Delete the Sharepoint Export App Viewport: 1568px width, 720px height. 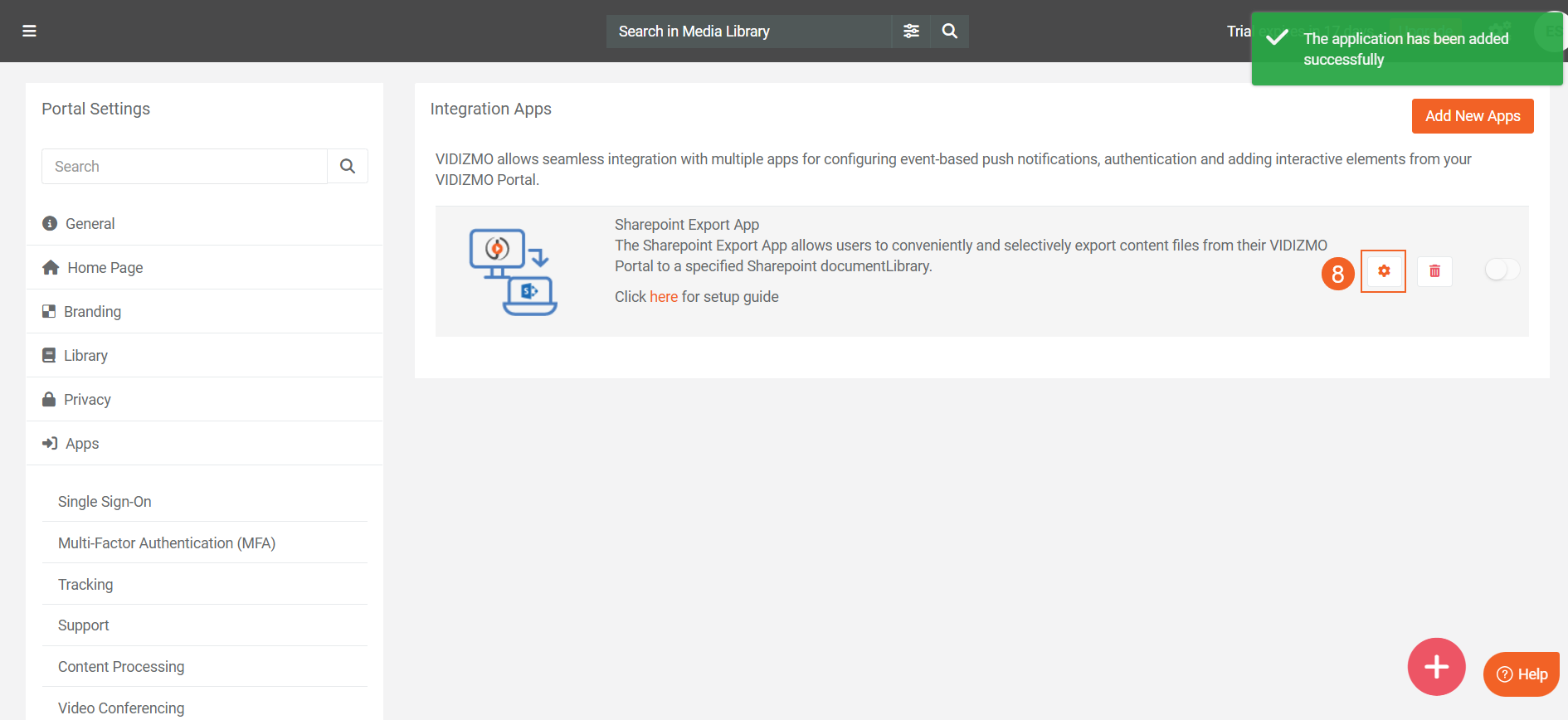1434,271
